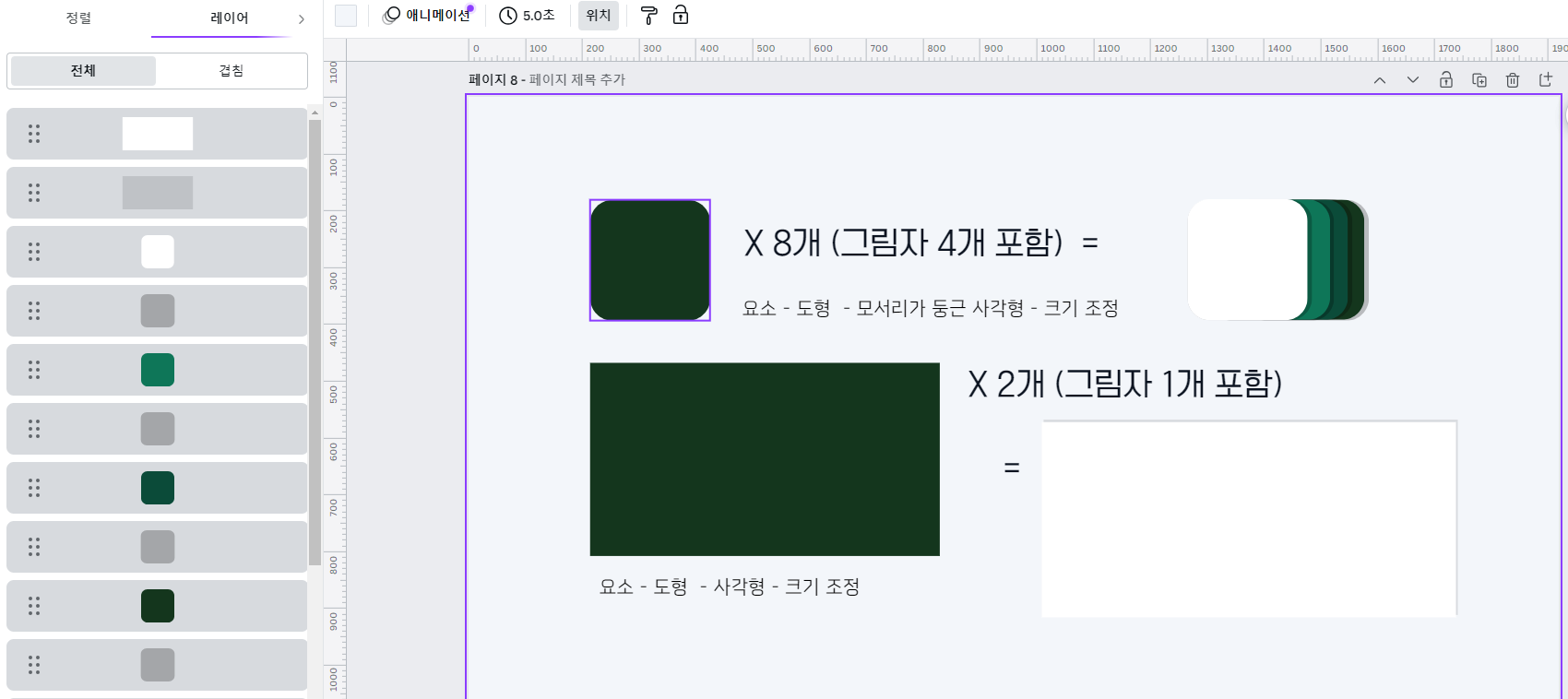The height and width of the screenshot is (699, 1568).
Task: Lock page 8 using page header lock
Action: coord(1446,80)
